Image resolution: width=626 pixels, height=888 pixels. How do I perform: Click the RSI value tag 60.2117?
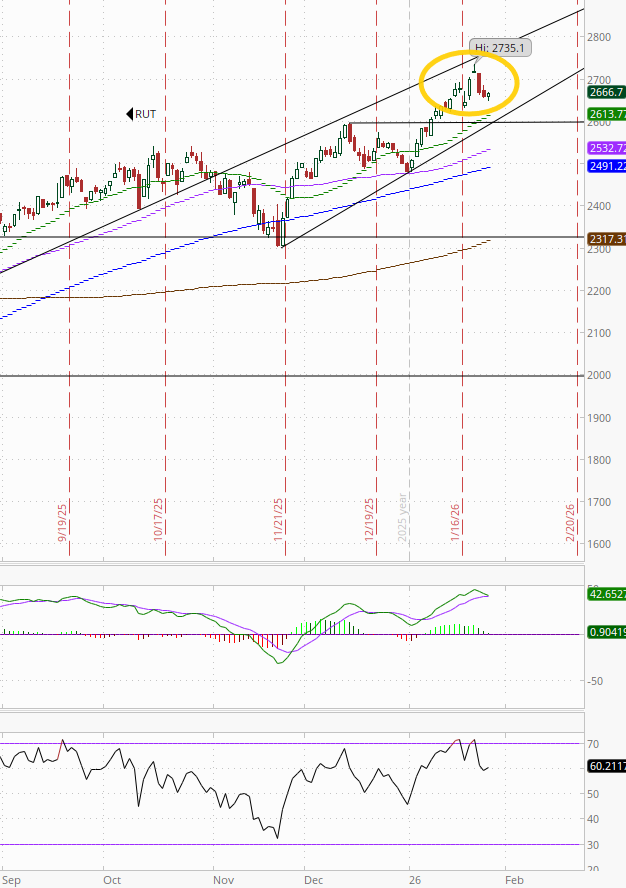tap(607, 766)
